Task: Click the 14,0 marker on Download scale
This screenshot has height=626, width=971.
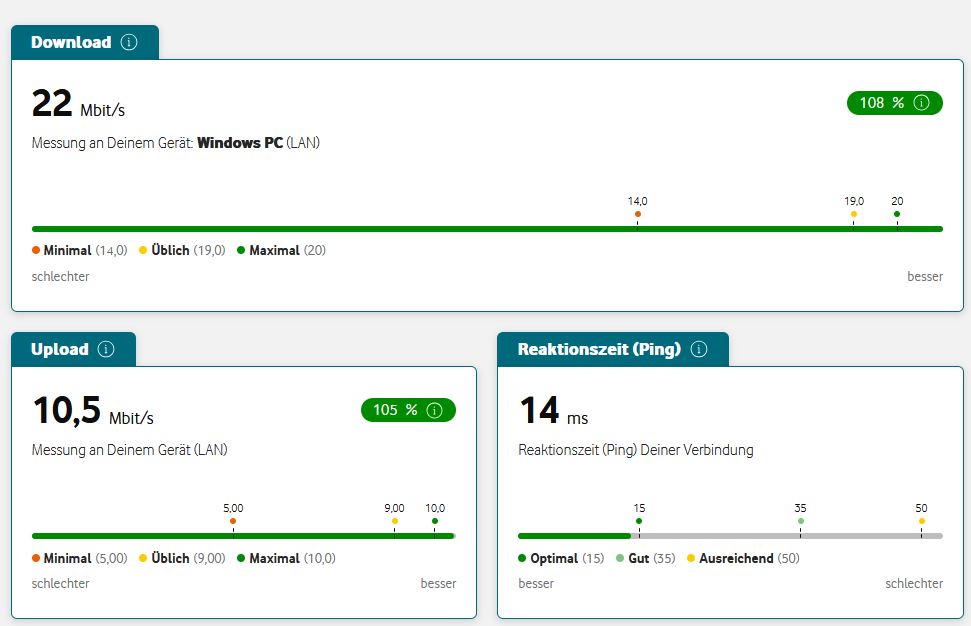Action: point(637,213)
